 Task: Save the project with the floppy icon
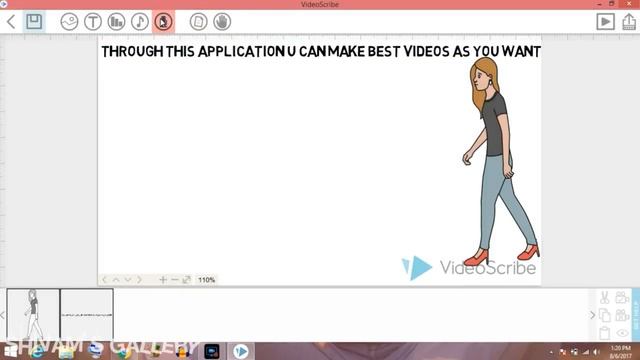coord(34,21)
